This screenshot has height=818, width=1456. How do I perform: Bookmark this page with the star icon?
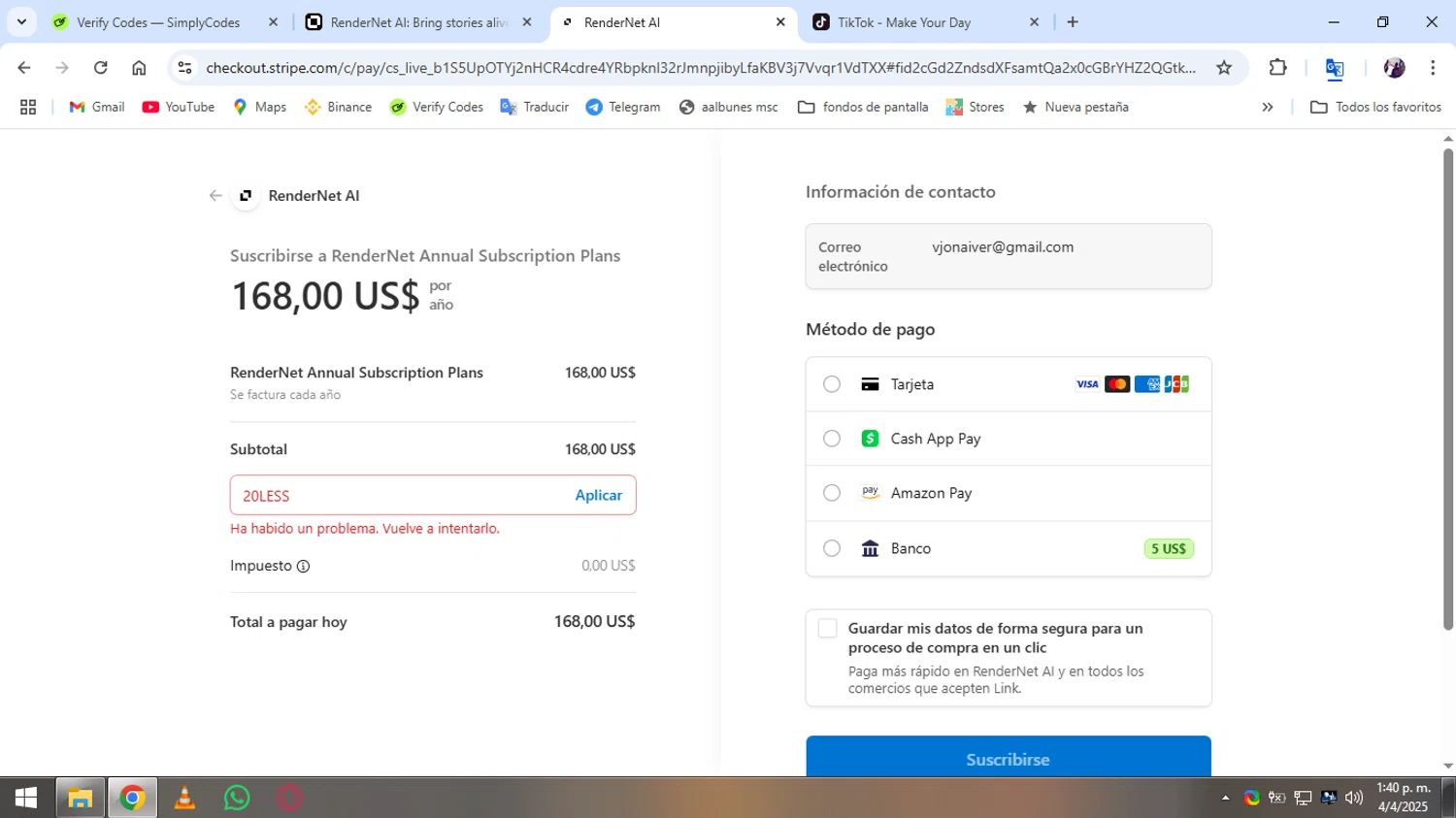tap(1224, 67)
